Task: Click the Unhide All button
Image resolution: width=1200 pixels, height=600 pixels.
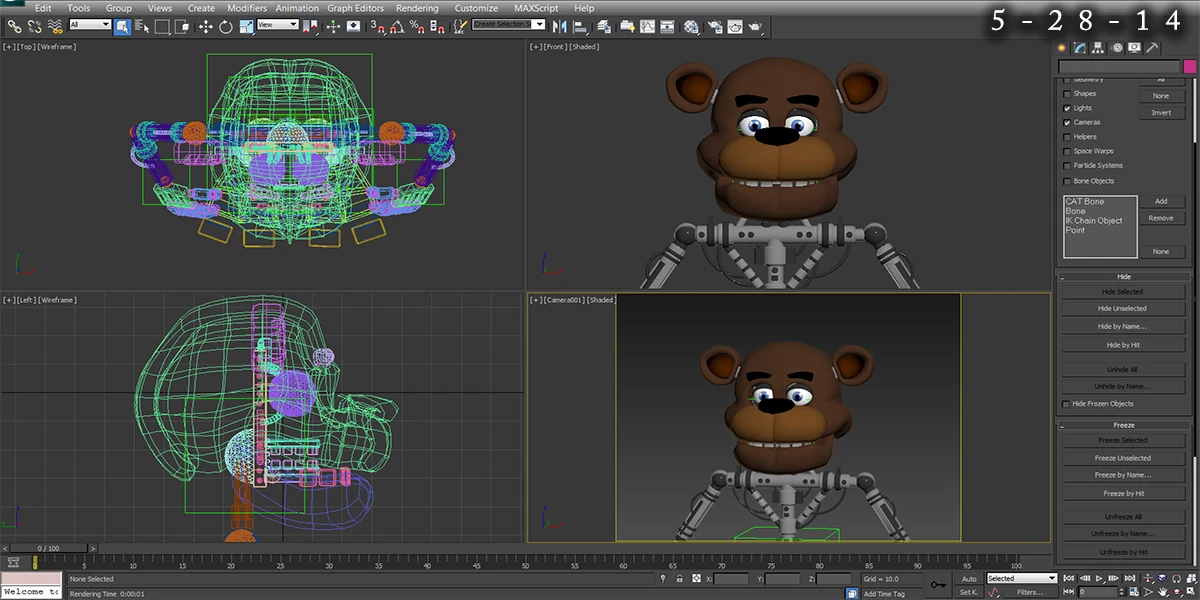Action: [x=1123, y=369]
